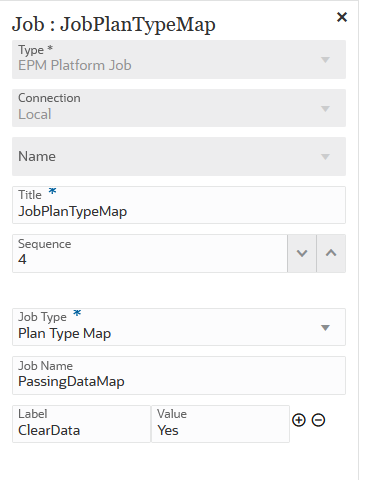
Task: Open the Connection dropdown arrow
Action: [325, 109]
